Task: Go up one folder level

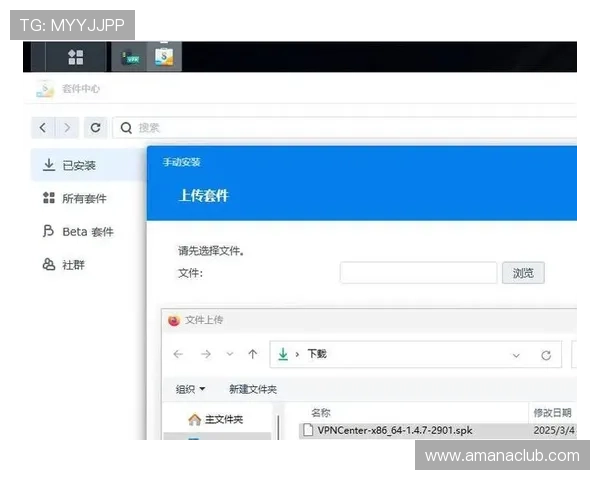Action: (x=253, y=354)
